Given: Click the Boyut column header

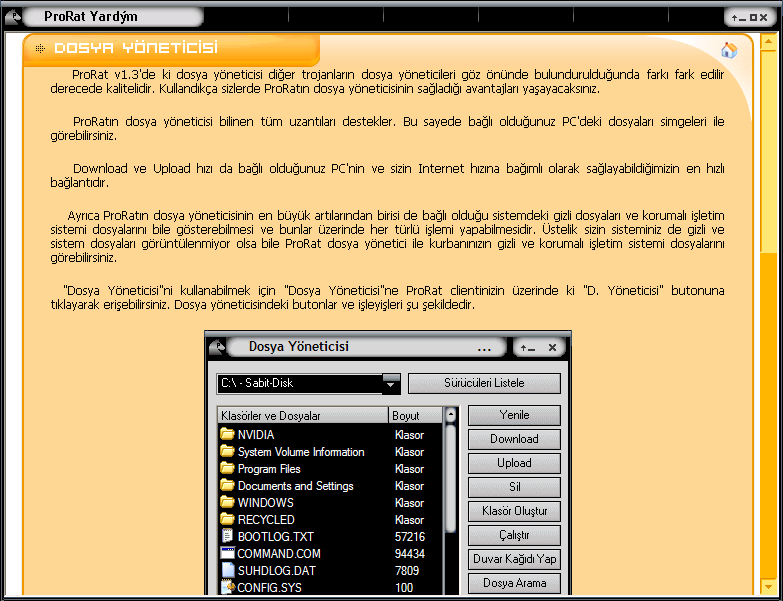Looking at the screenshot, I should pyautogui.click(x=414, y=415).
